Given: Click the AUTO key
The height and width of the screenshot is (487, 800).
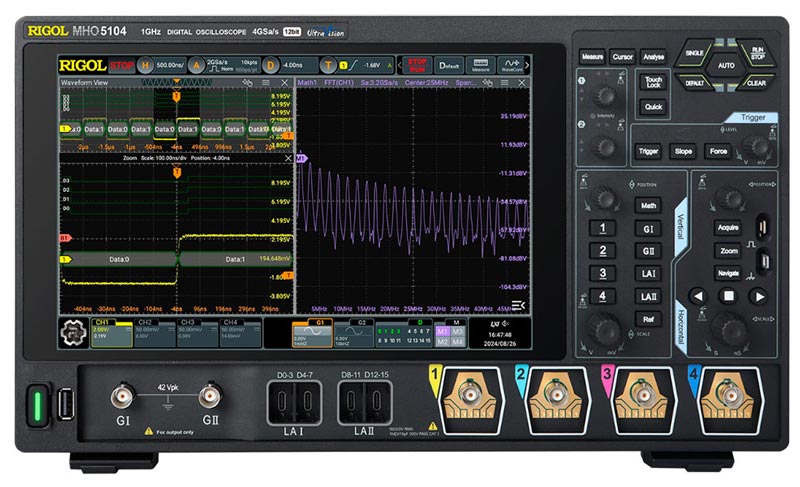Looking at the screenshot, I should point(726,66).
